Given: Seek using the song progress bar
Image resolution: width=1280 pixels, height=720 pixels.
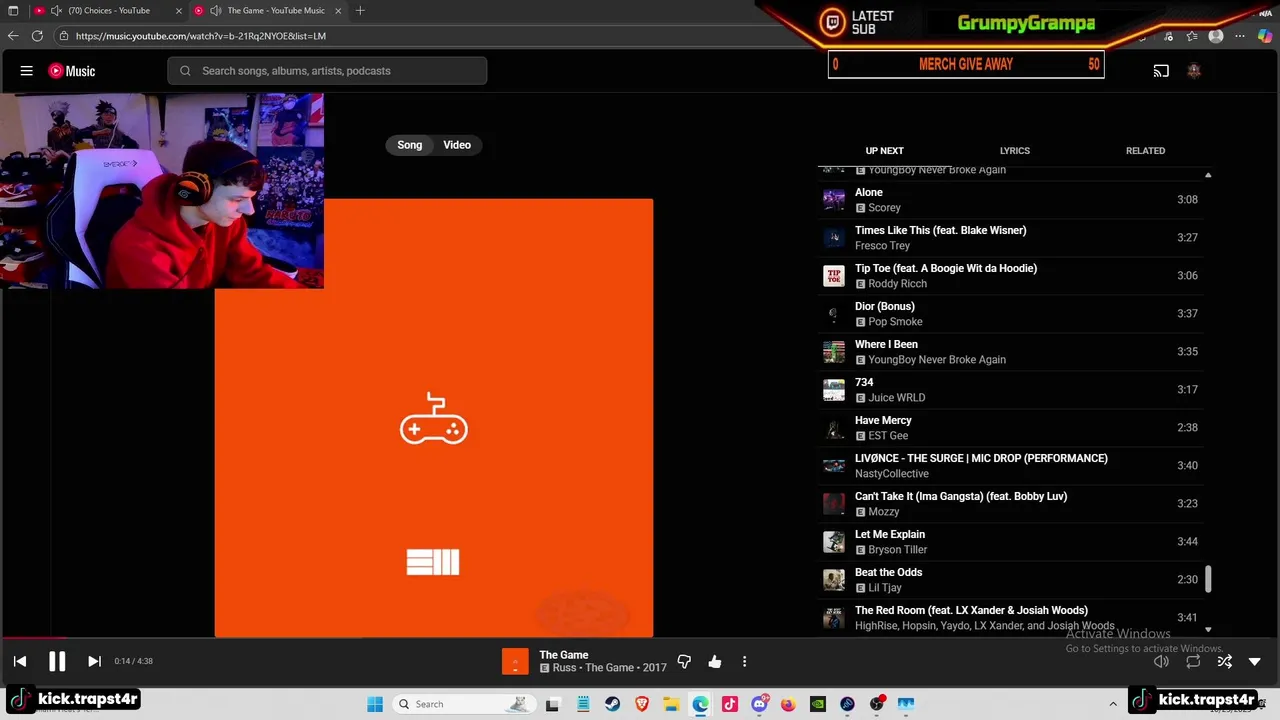Looking at the screenshot, I should tap(640, 637).
